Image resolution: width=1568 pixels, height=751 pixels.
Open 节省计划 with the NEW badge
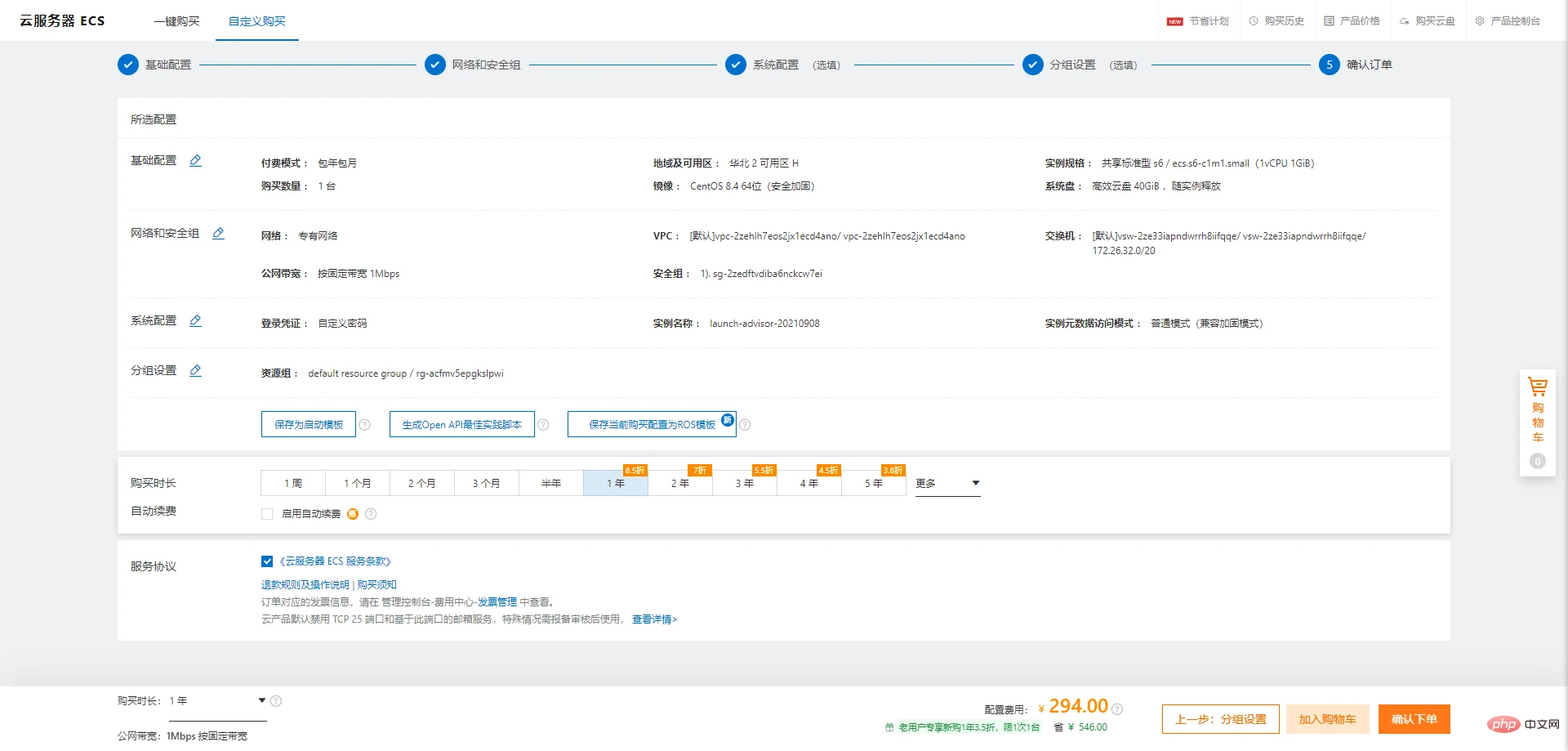1198,21
